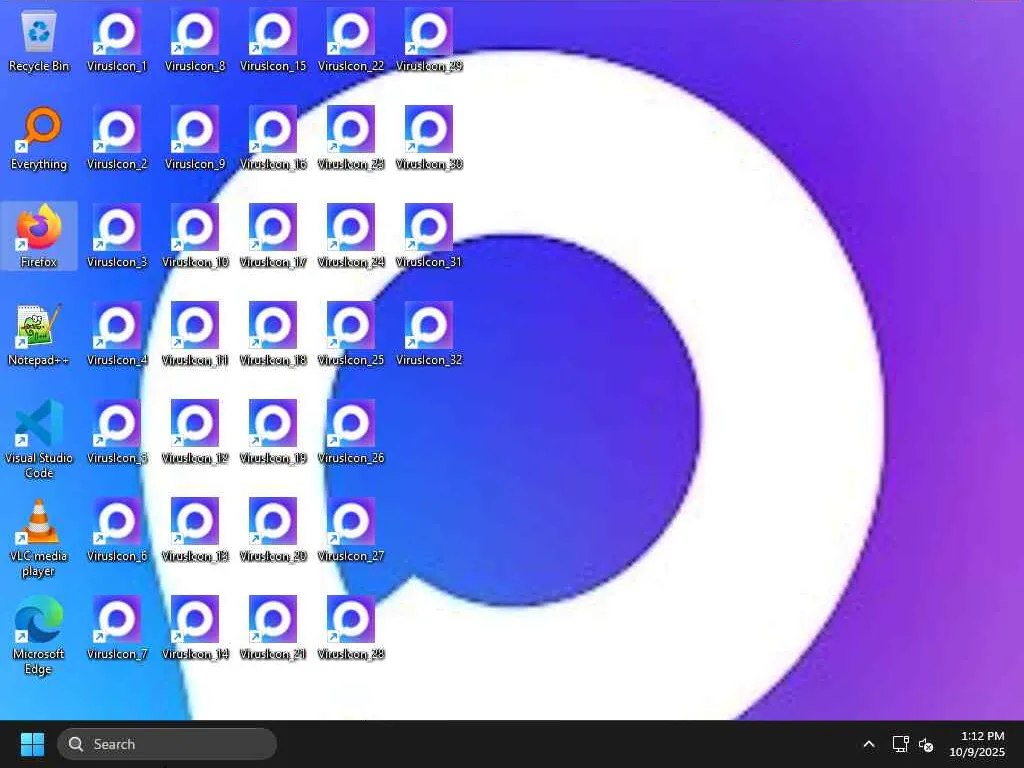The height and width of the screenshot is (768, 1024).
Task: Select the VirusIcon_8 shortcut
Action: tap(195, 40)
